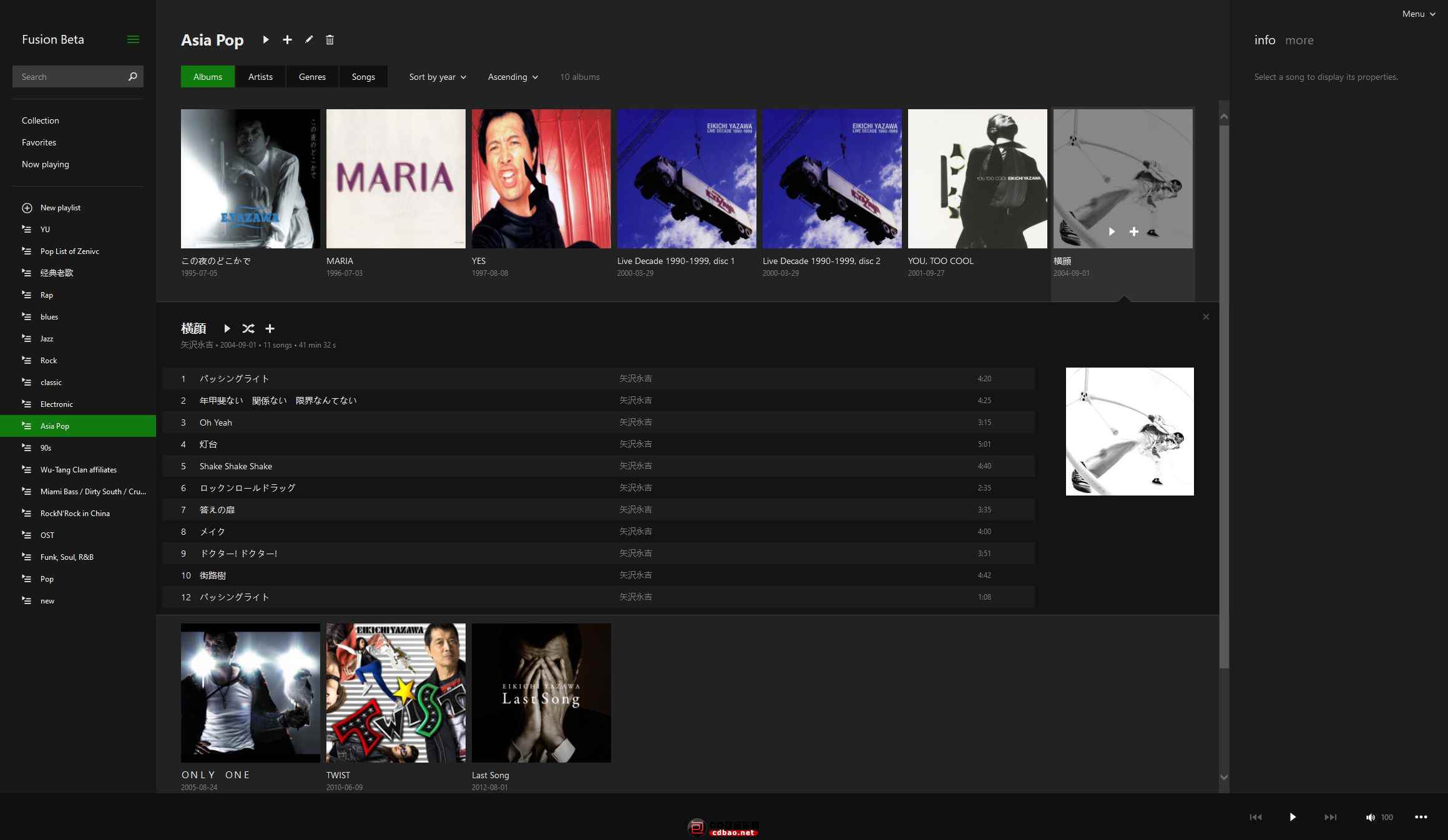
Task: Skip to next track
Action: [1330, 817]
